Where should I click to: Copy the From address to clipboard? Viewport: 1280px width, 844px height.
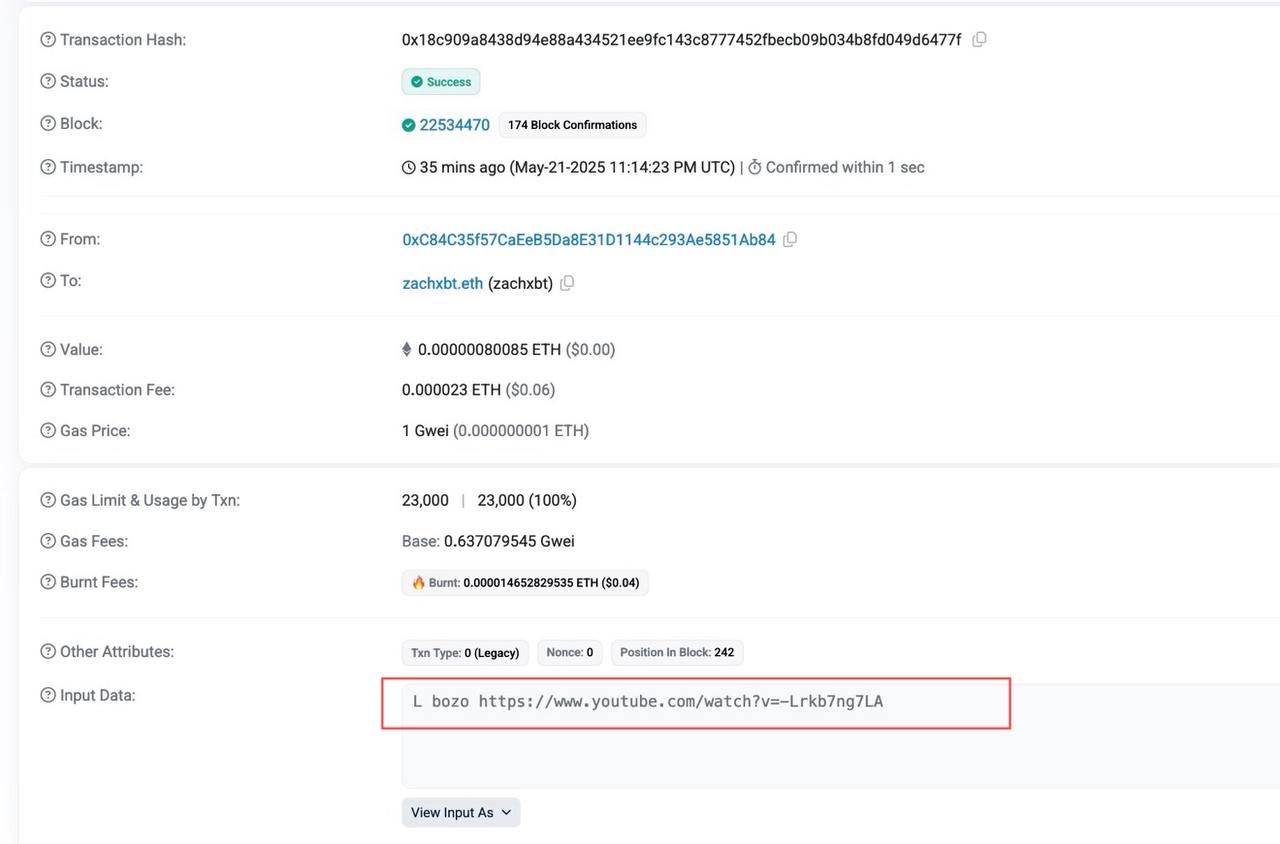pyautogui.click(x=790, y=240)
